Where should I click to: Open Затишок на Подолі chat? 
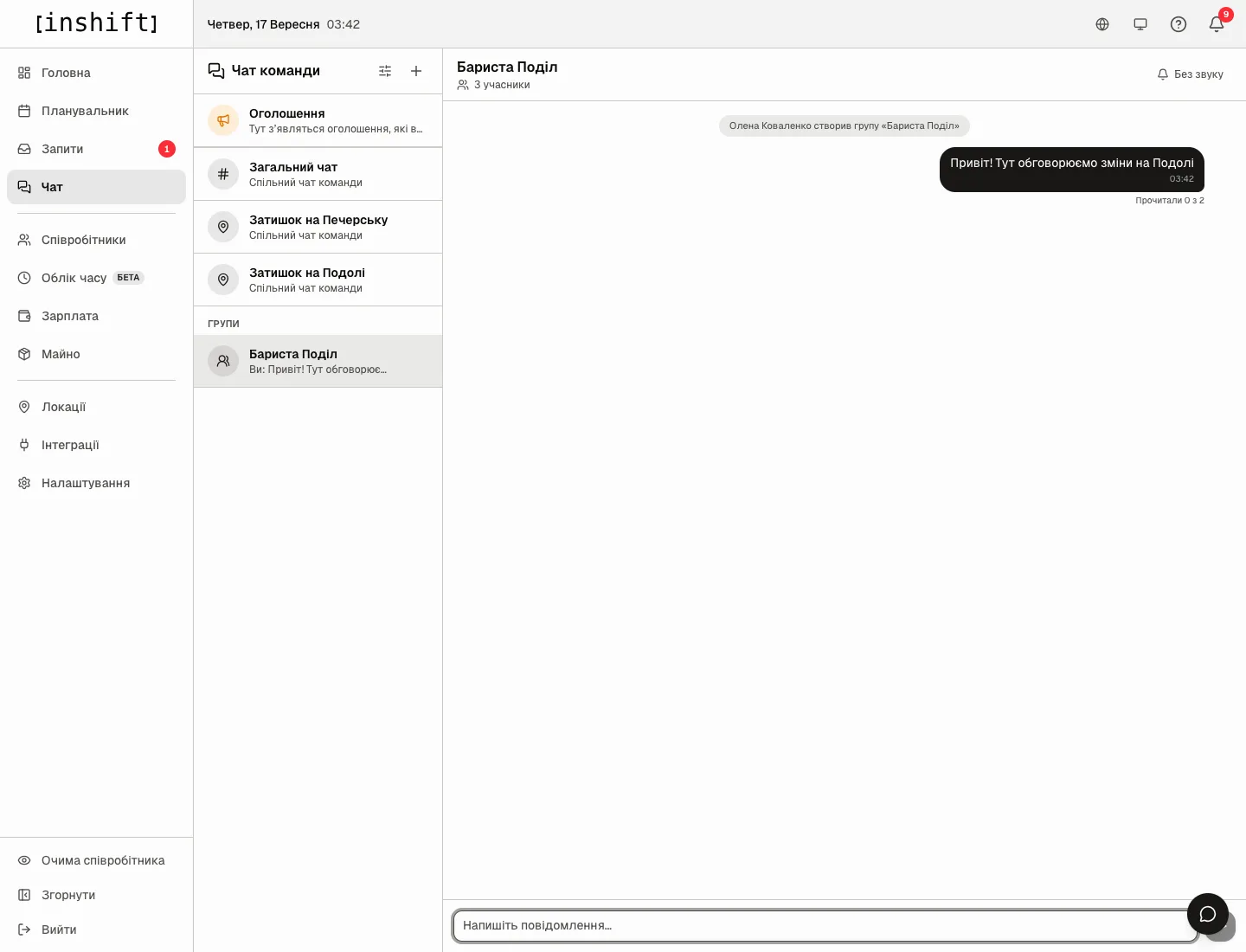click(x=318, y=280)
